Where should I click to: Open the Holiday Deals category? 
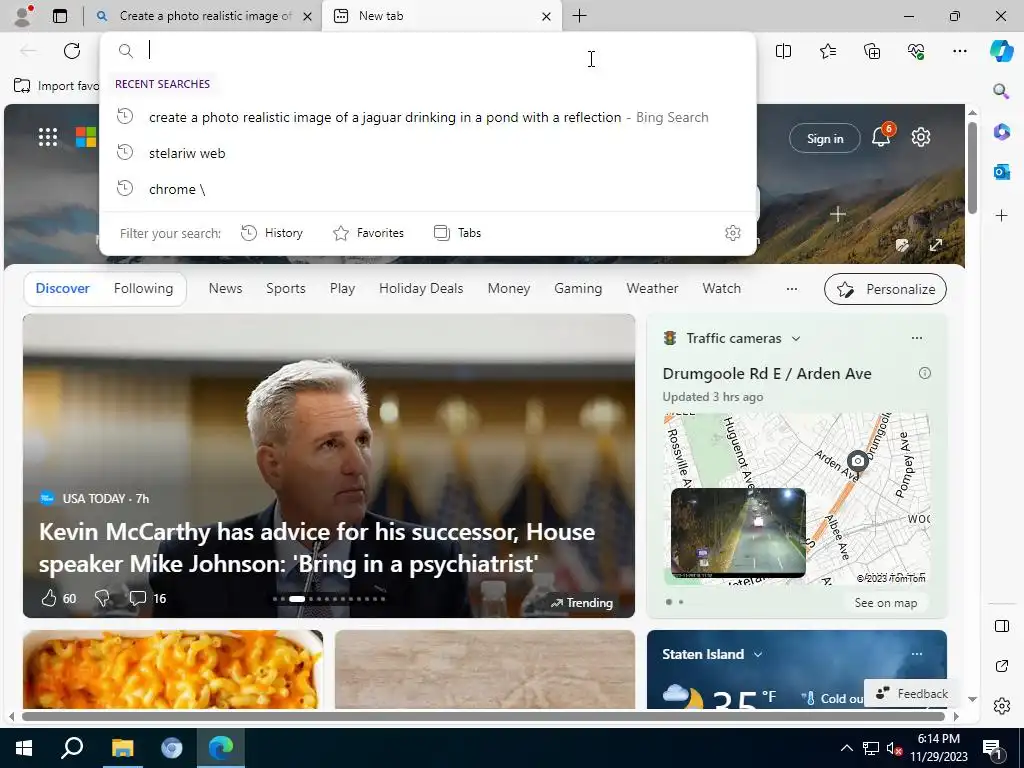(x=421, y=288)
